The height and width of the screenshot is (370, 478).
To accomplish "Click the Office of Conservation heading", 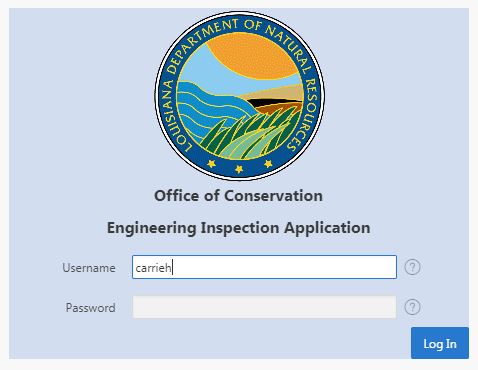I will point(238,196).
